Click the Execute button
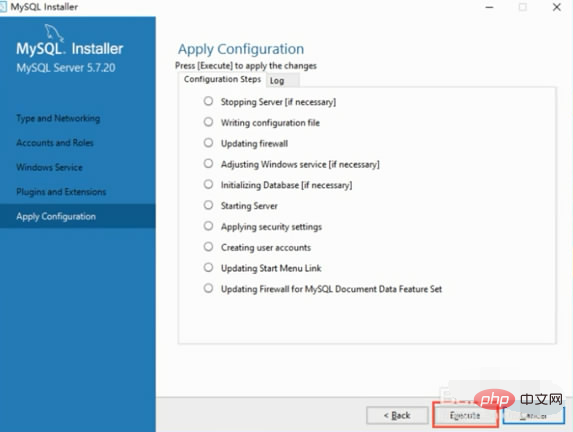573x432 pixels. tap(465, 416)
